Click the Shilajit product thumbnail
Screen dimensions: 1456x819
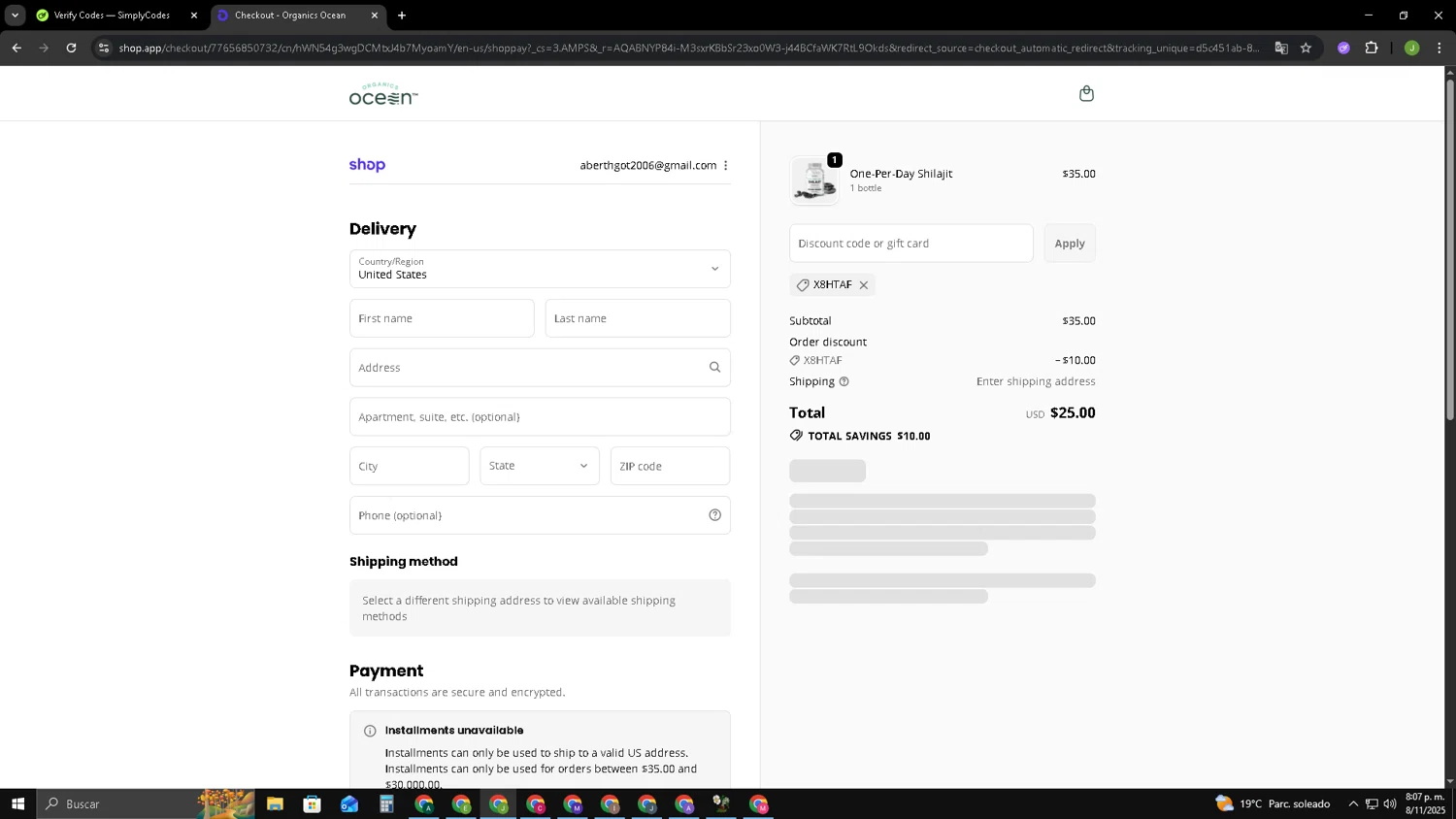[x=814, y=180]
